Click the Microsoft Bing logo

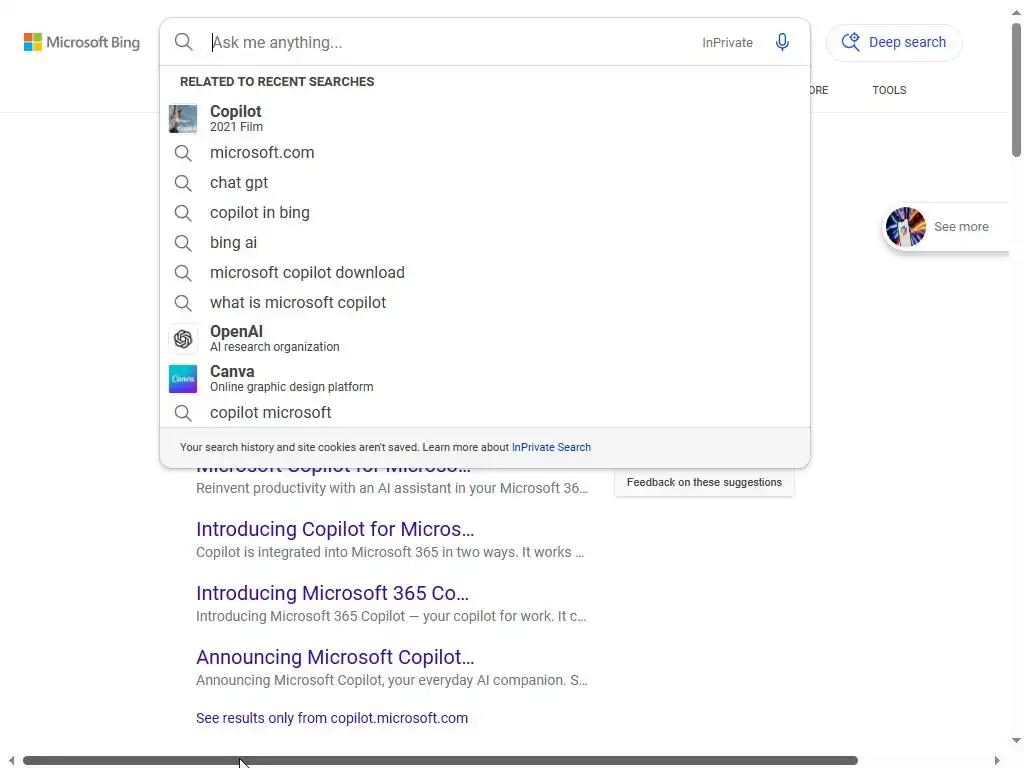(82, 42)
